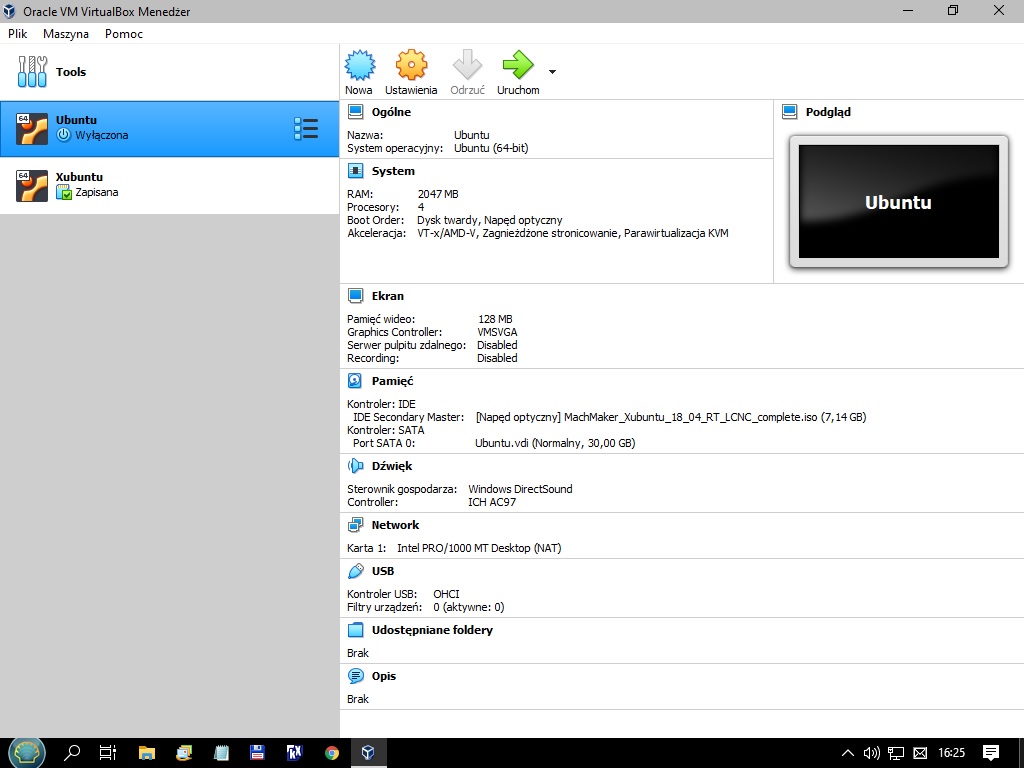Screen dimensions: 1024x768
Task: Open Task View in taskbar
Action: pyautogui.click(x=108, y=753)
